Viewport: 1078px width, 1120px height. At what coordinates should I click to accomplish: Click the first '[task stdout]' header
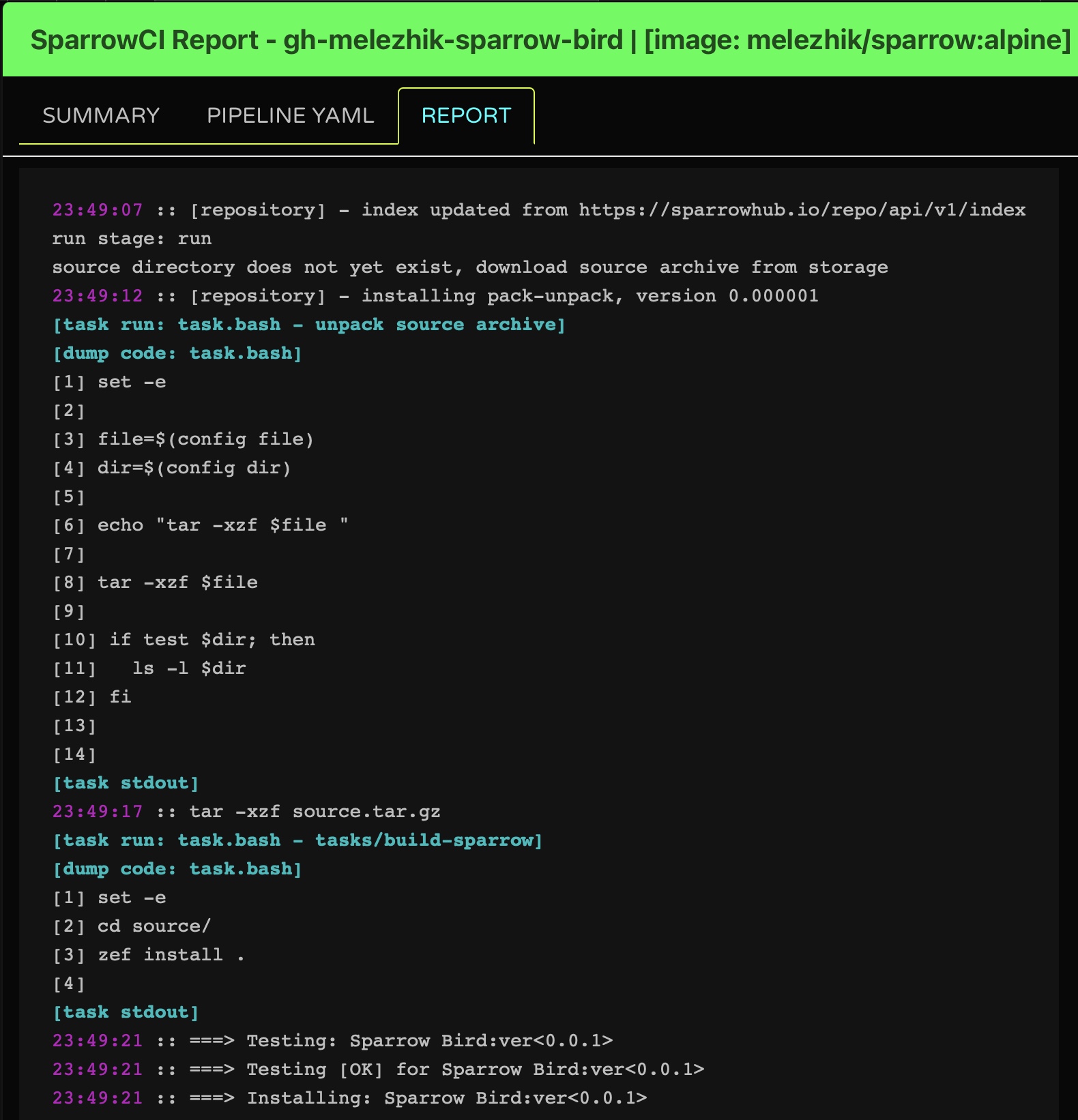coord(126,782)
